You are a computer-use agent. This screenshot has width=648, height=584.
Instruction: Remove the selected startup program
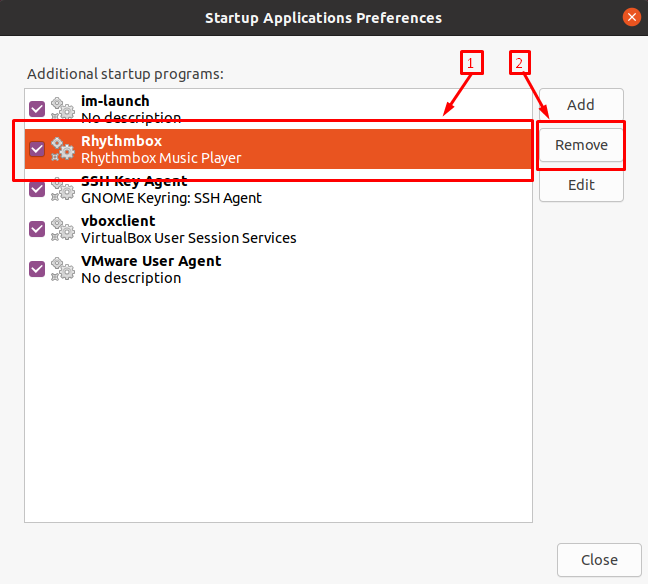[x=581, y=145]
